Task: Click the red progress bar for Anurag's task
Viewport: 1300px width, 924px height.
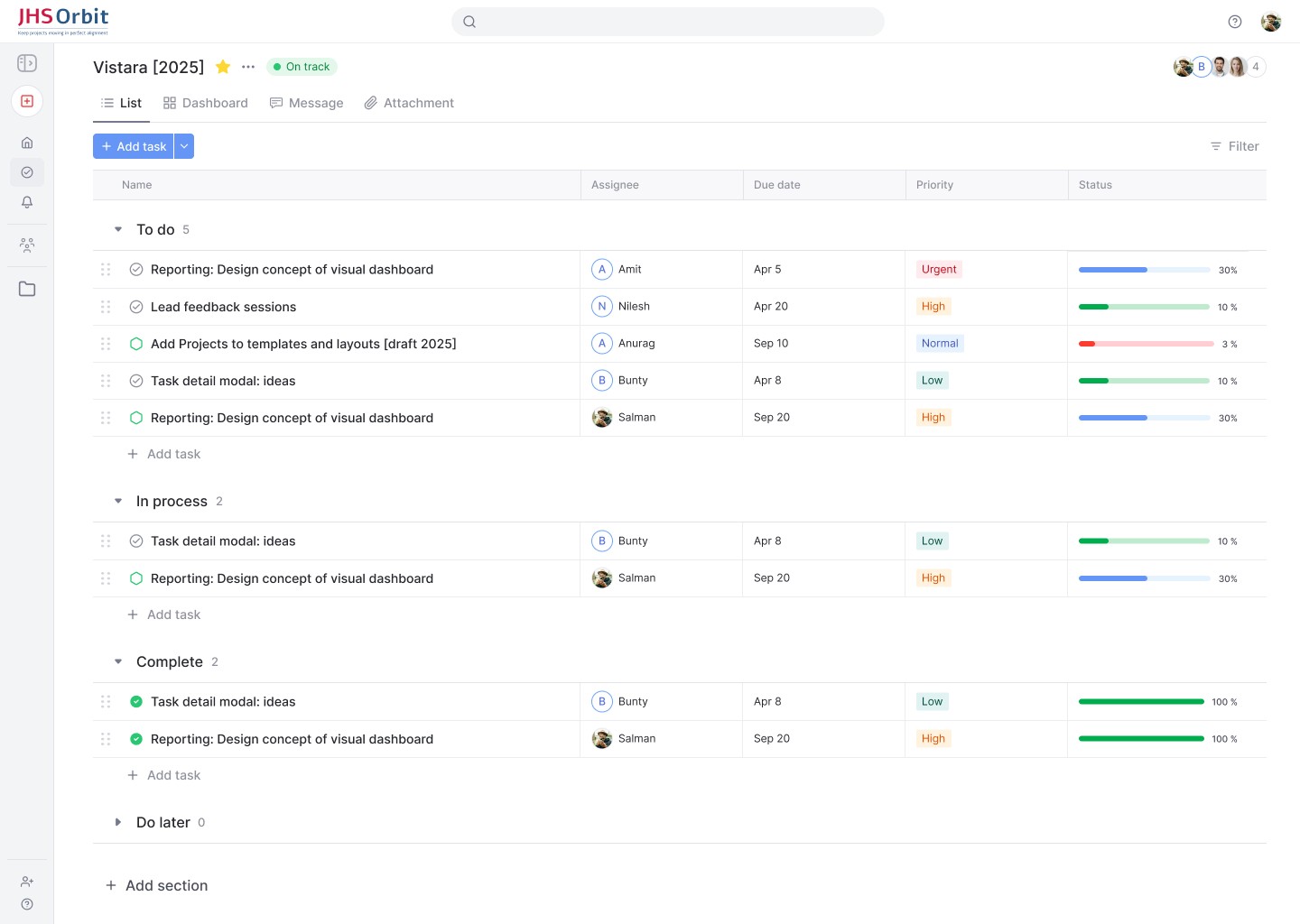Action: pos(1147,344)
